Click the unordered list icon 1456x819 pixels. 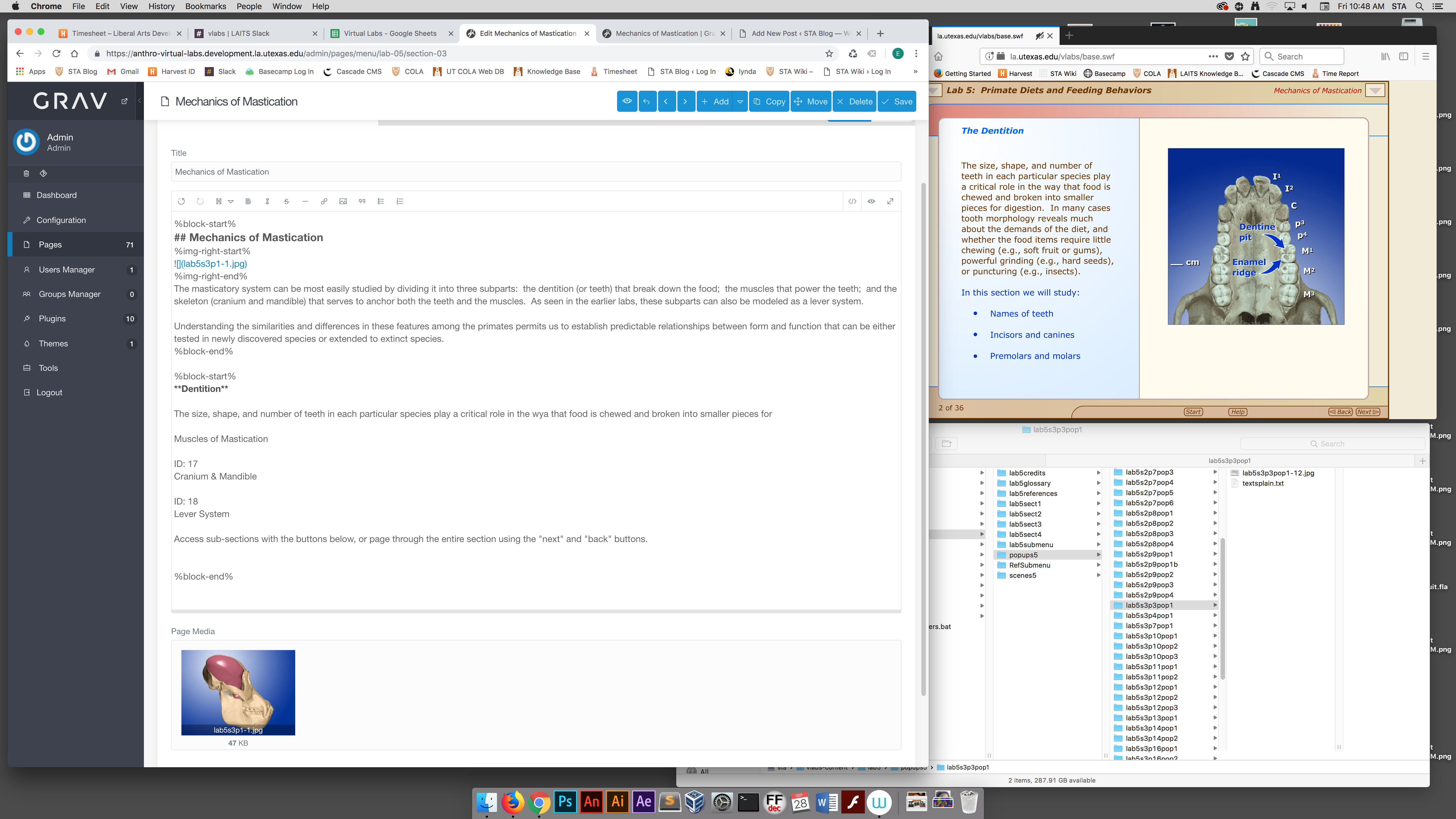pos(381,201)
